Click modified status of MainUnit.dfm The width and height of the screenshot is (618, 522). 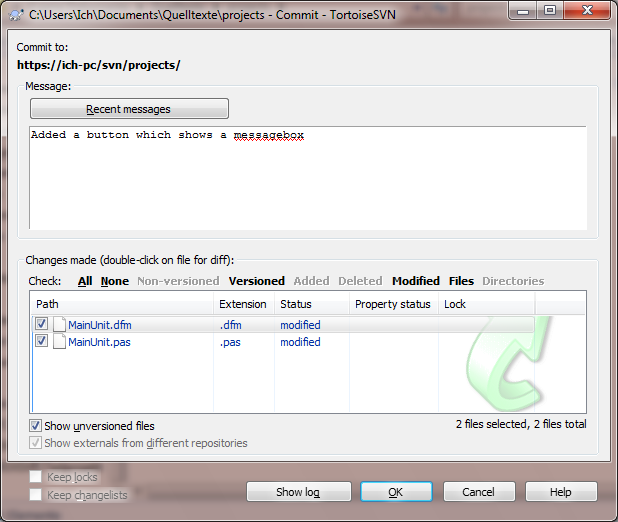[x=300, y=325]
